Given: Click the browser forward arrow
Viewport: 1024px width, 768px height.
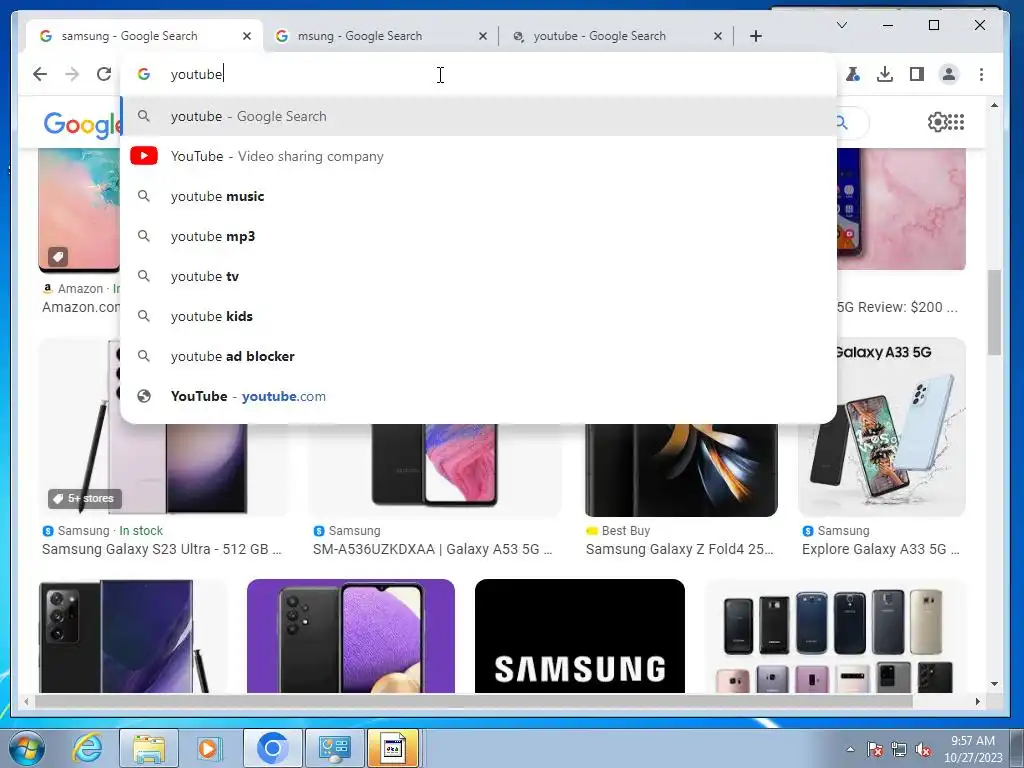Looking at the screenshot, I should pos(72,74).
